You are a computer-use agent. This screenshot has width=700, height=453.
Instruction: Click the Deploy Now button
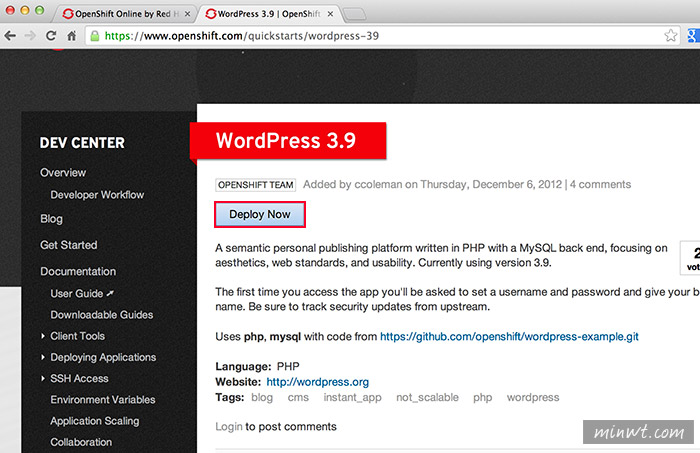[x=260, y=214]
